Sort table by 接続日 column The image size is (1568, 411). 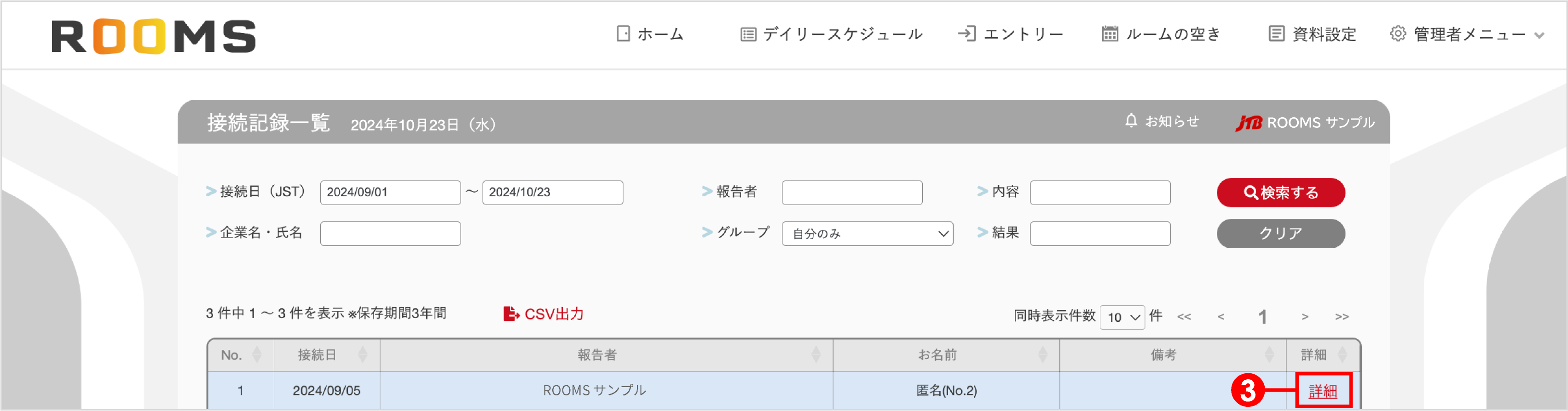[327, 355]
